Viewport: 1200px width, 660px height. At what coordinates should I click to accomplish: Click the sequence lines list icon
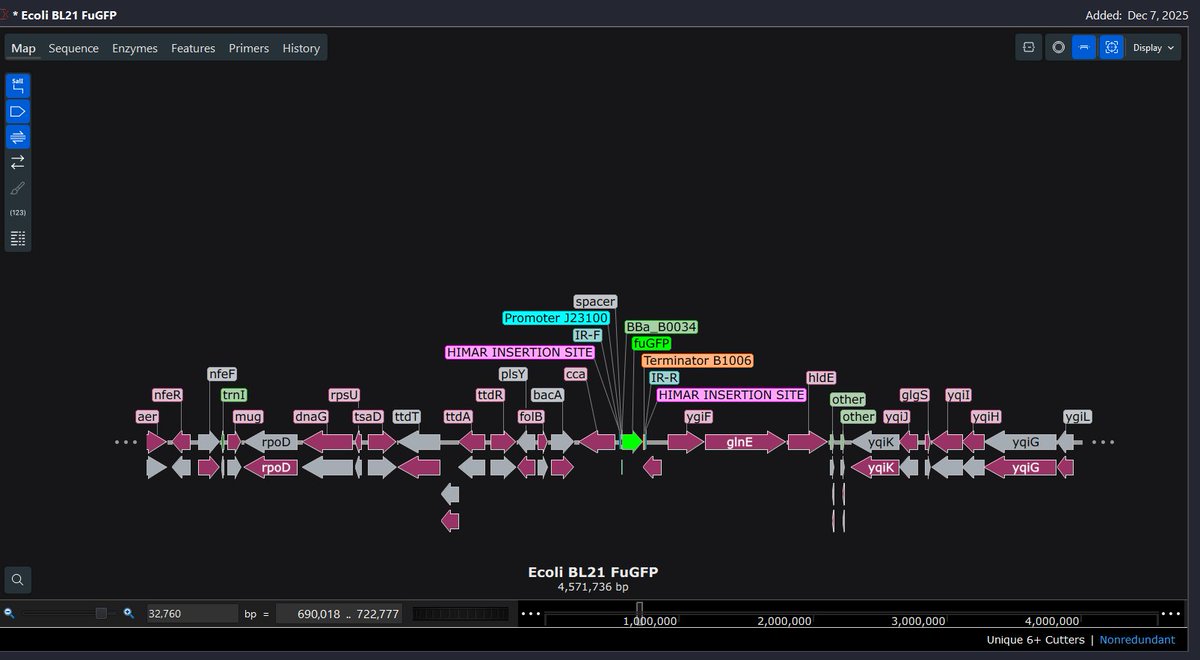pos(18,238)
